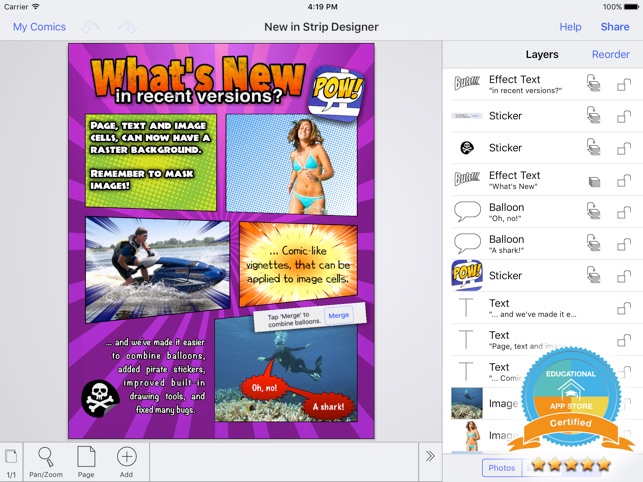The width and height of the screenshot is (643, 482).
Task: Select the diver Image layer thumbnail
Action: tap(467, 404)
